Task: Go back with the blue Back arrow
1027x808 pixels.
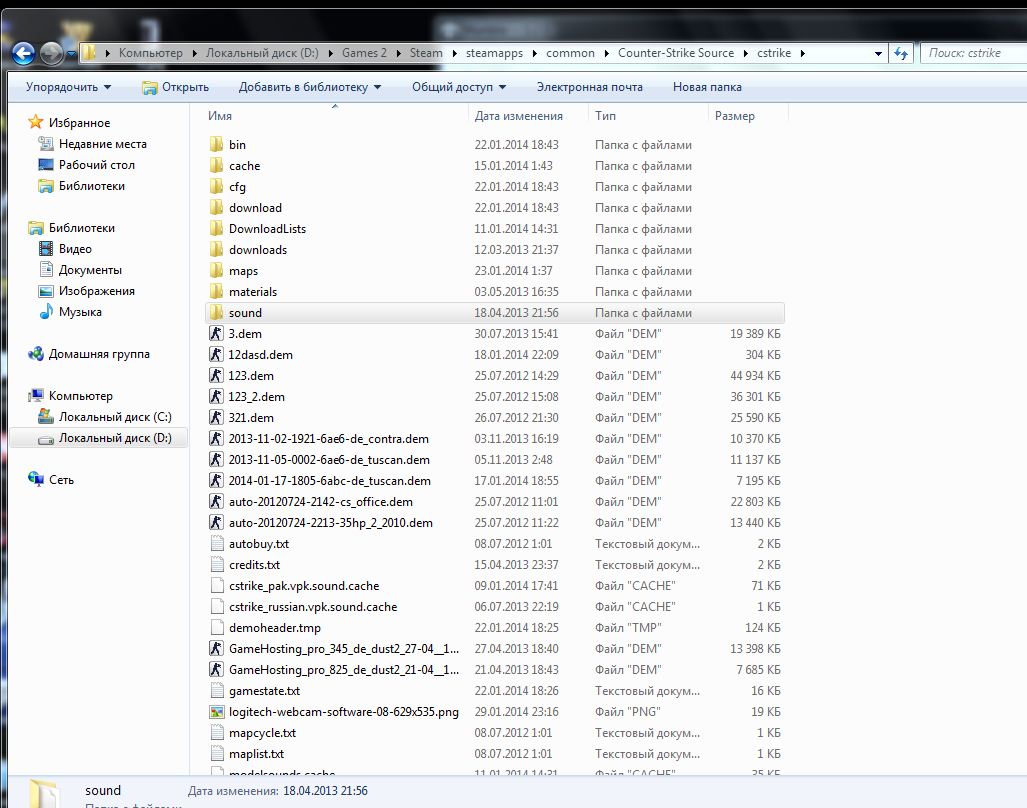Action: tap(24, 53)
